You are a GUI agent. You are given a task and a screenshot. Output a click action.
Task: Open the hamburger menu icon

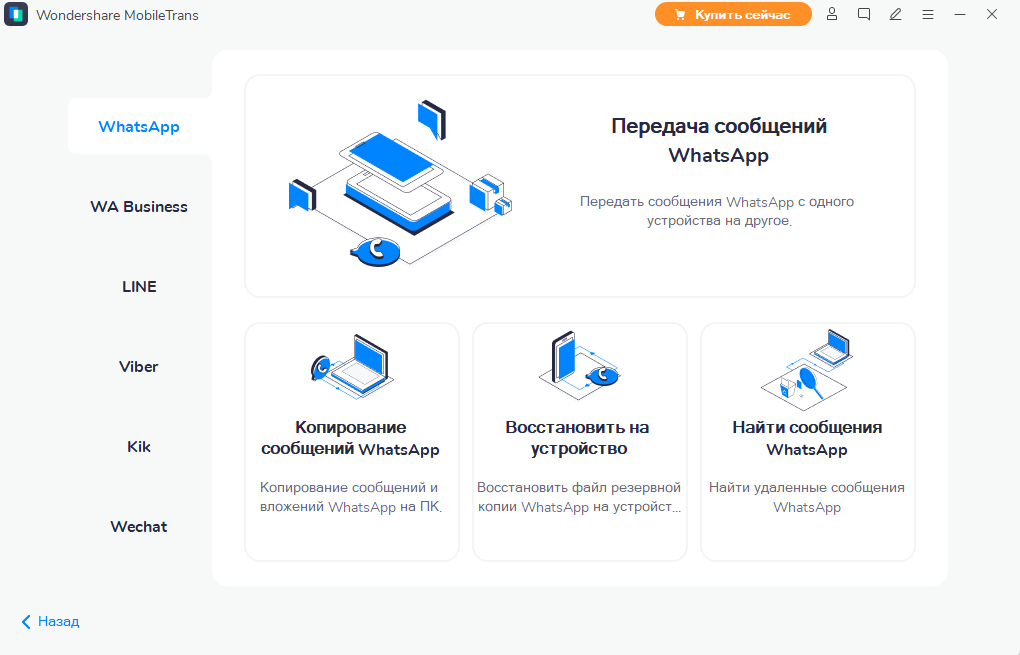pyautogui.click(x=928, y=14)
